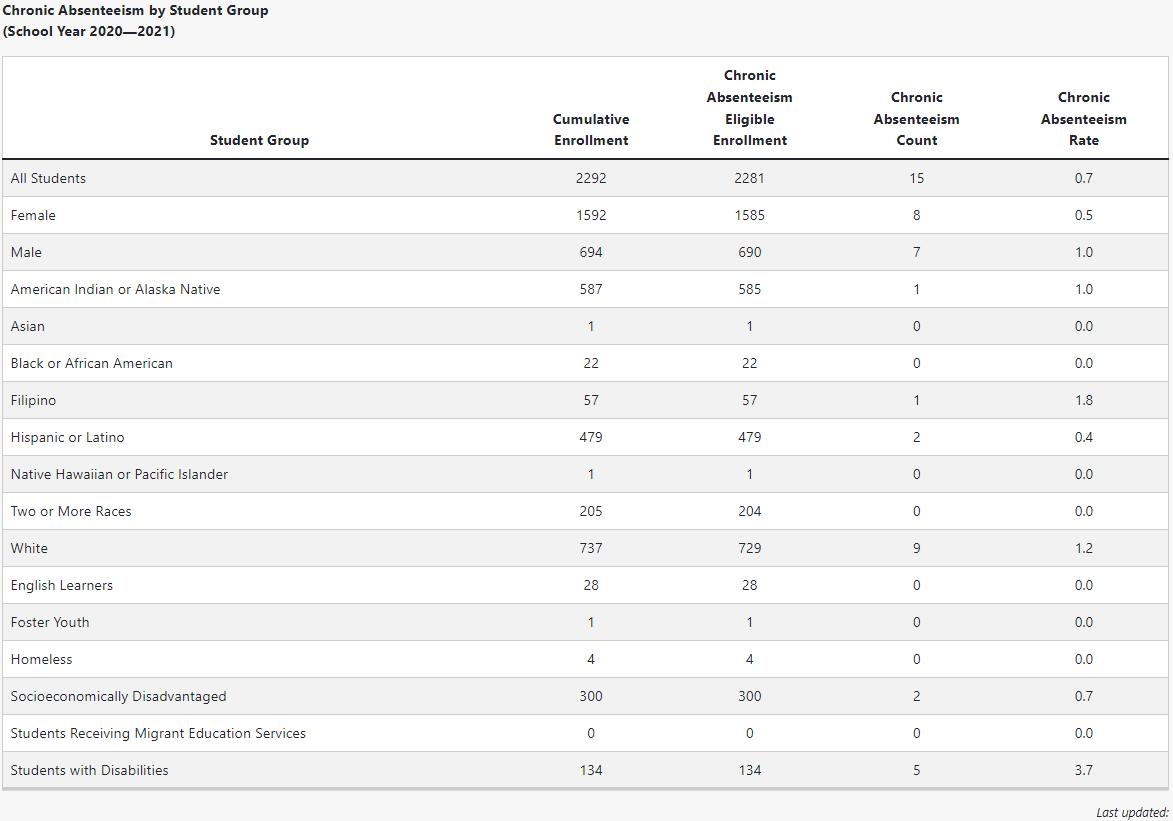The height and width of the screenshot is (821, 1173).
Task: Click the Chronic Absenteeism by Student Group title
Action: coord(135,10)
